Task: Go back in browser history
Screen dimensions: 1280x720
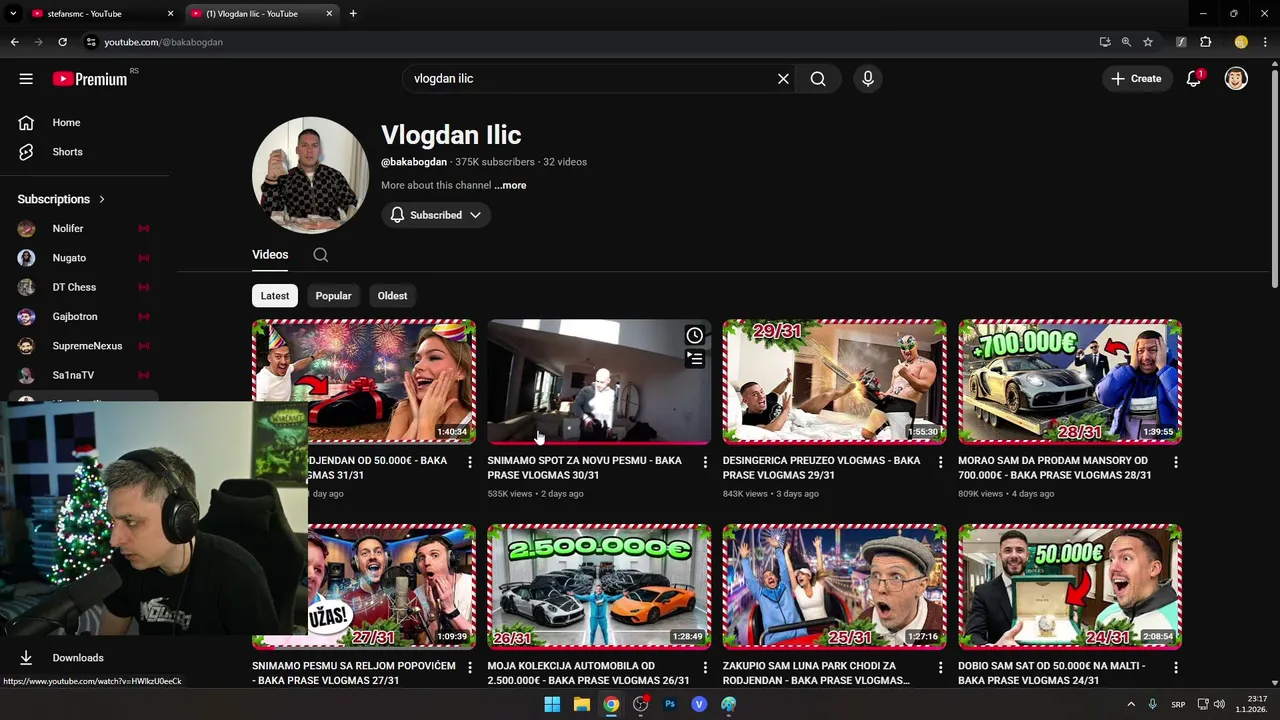Action: (14, 42)
